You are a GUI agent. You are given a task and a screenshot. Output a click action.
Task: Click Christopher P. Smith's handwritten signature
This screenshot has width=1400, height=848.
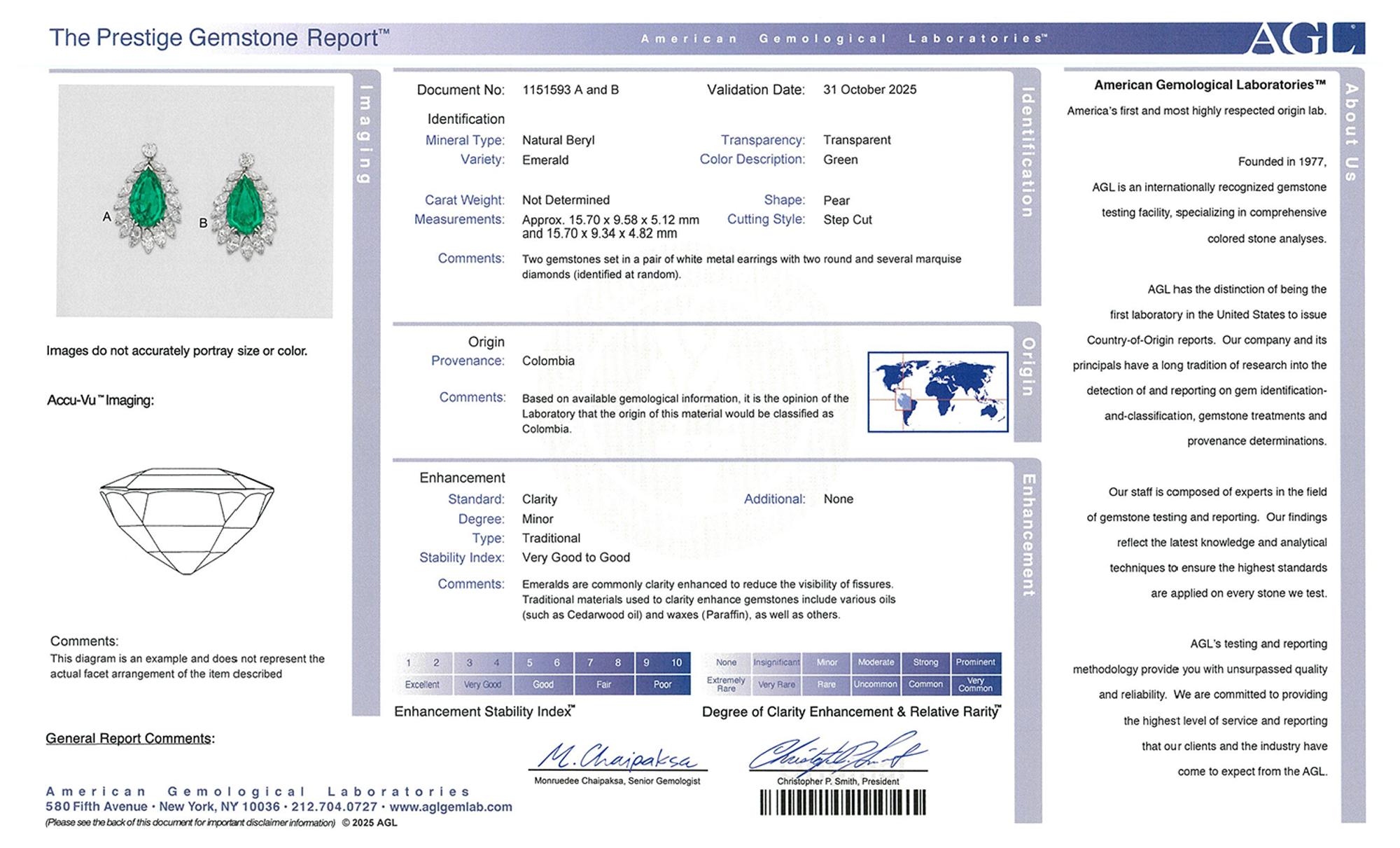point(838,753)
